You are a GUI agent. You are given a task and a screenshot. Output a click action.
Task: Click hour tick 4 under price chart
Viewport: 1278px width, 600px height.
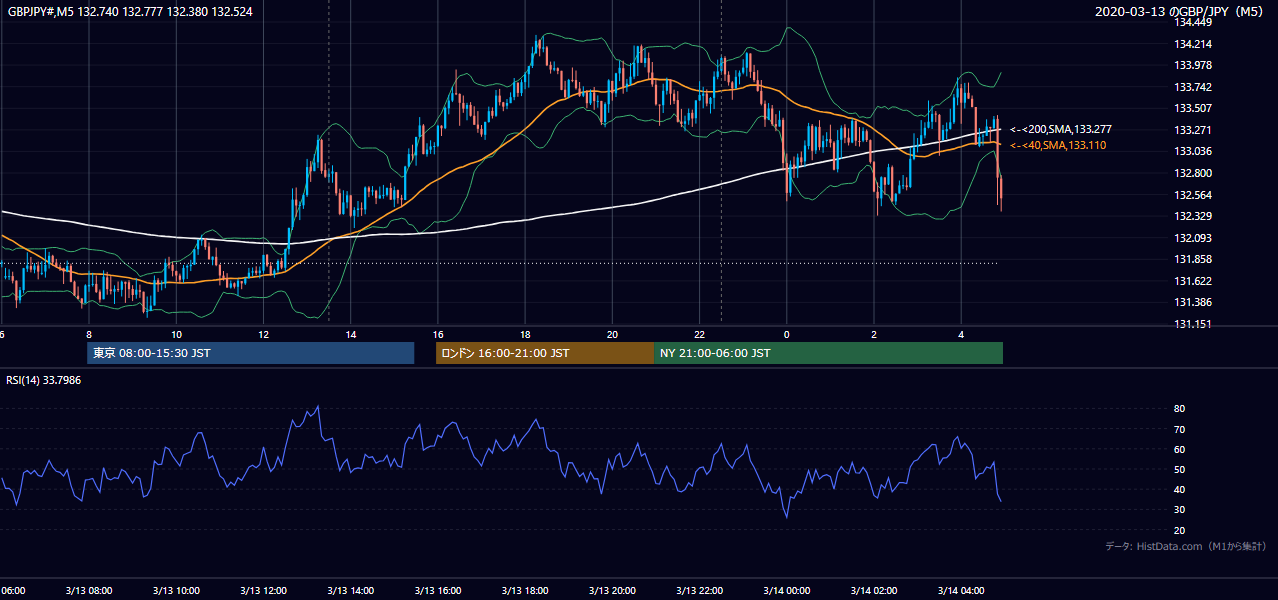[961, 334]
